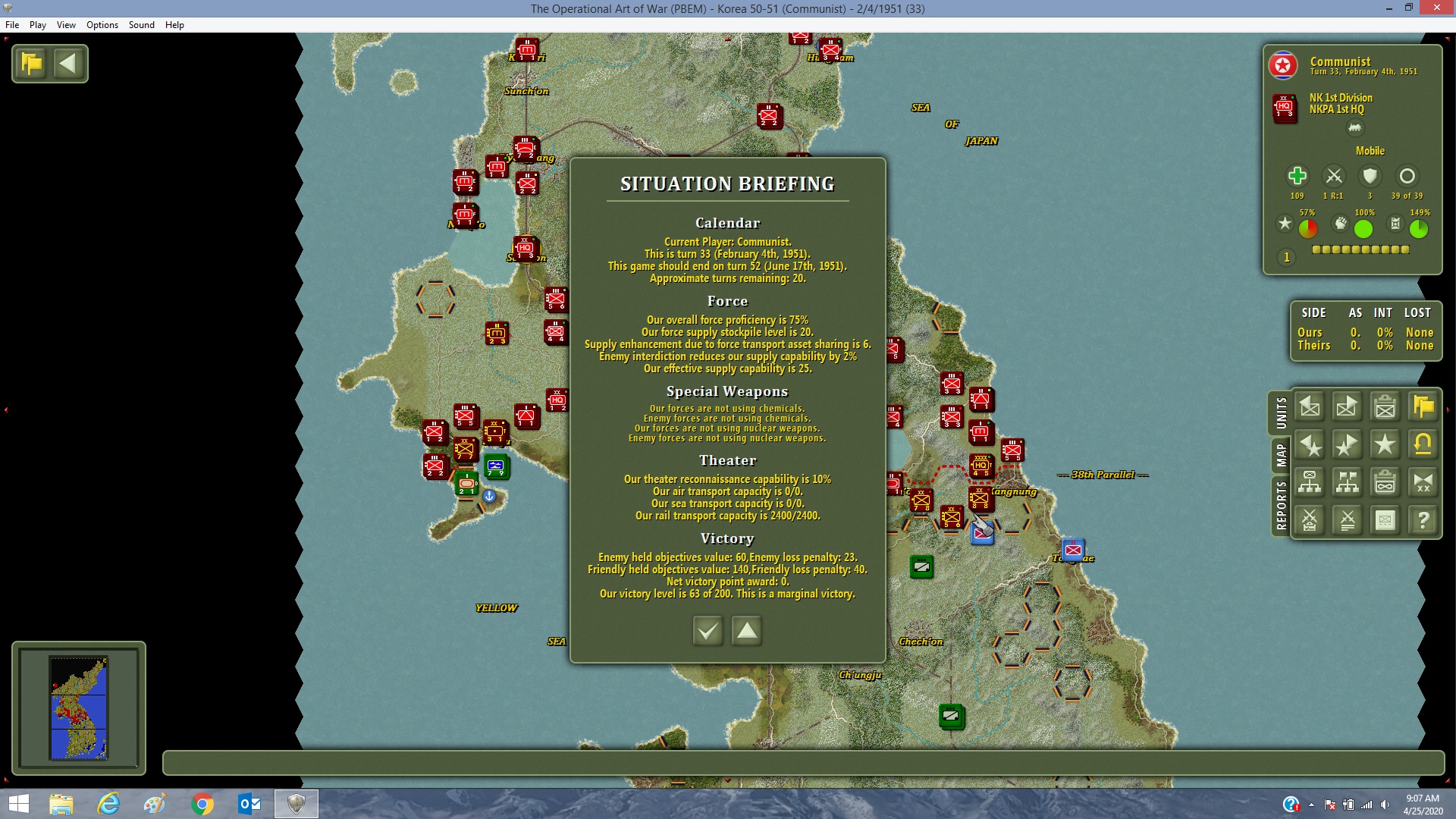Click the Communist flag emblem
The height and width of the screenshot is (819, 1456).
1283,65
